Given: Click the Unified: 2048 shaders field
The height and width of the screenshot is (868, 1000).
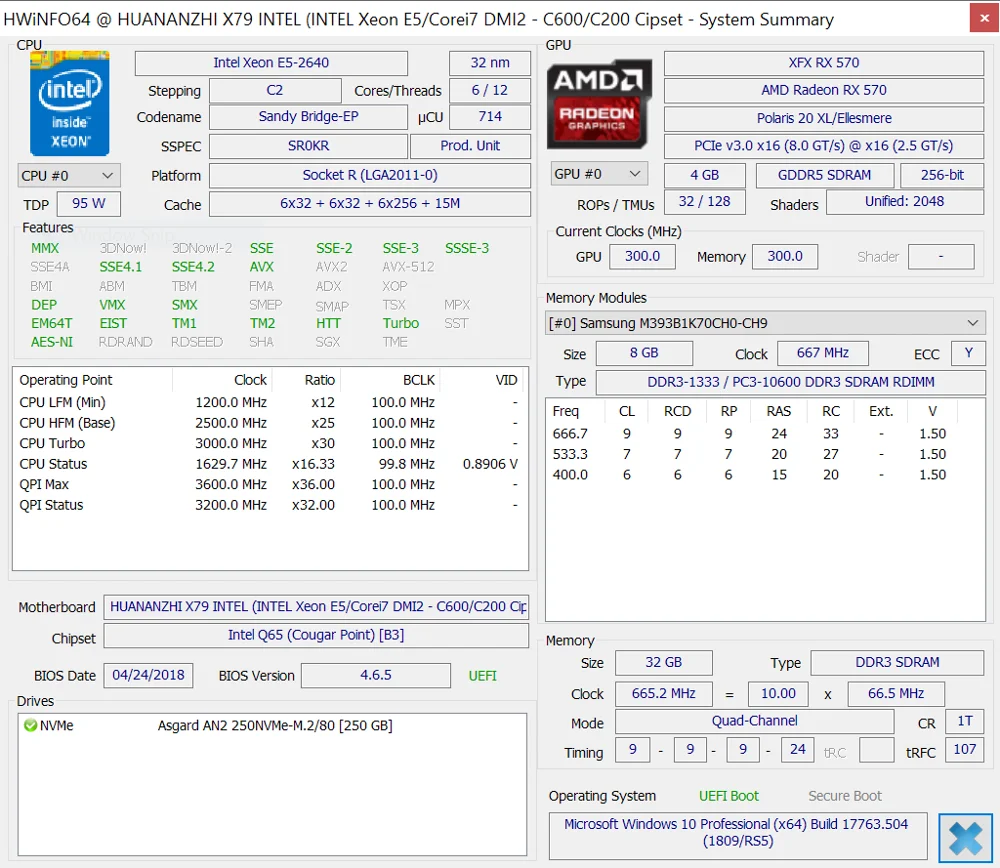Looking at the screenshot, I should [x=905, y=202].
